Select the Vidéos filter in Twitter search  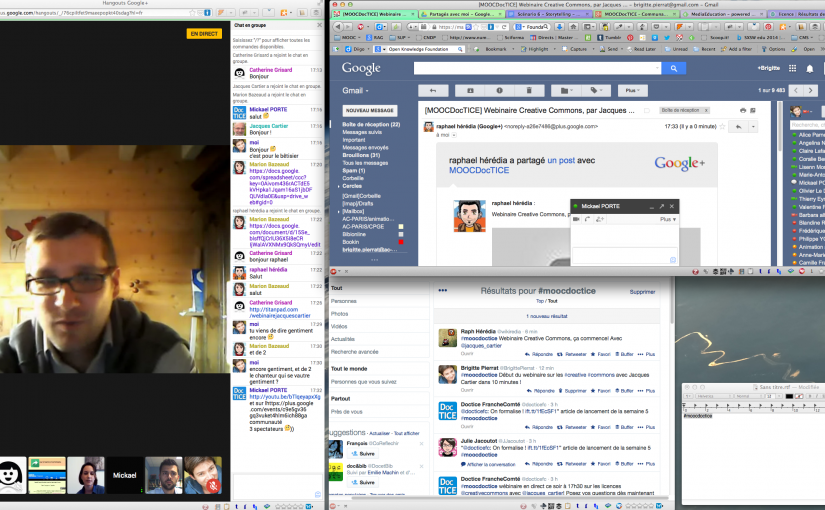point(339,326)
